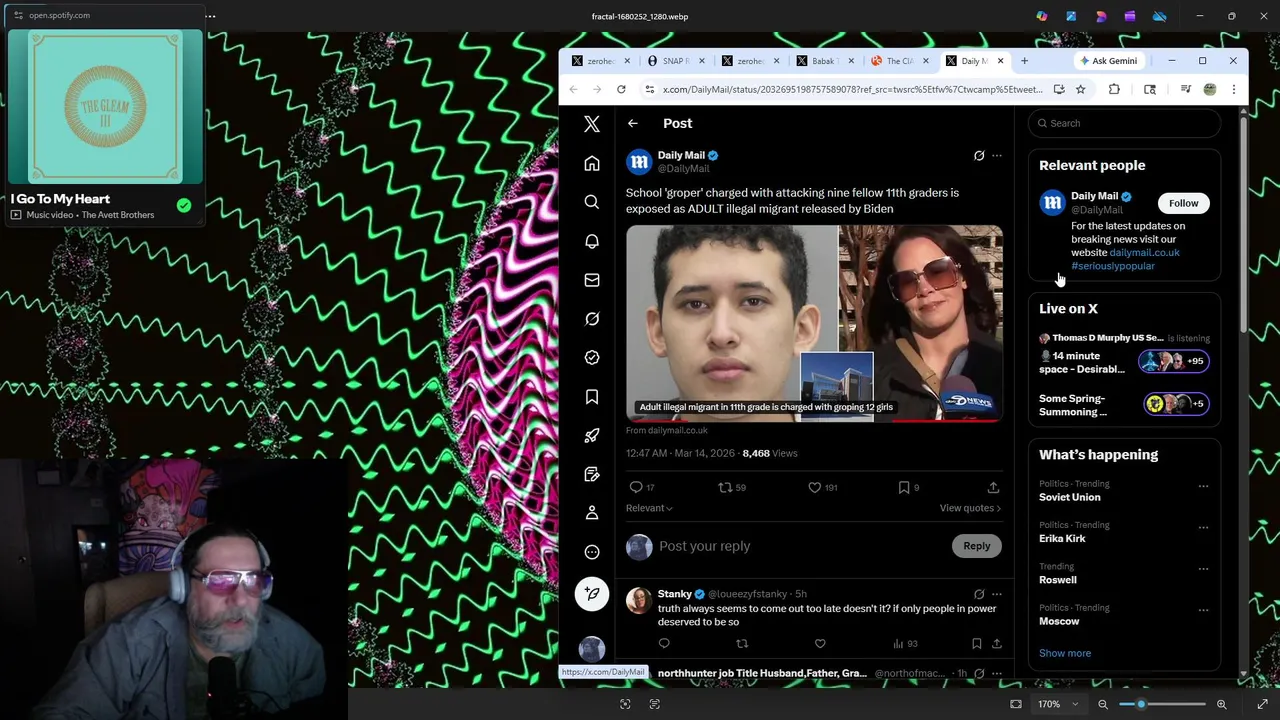This screenshot has width=1280, height=720.
Task: Zoom in with the plus magnifier
Action: coord(1221,704)
